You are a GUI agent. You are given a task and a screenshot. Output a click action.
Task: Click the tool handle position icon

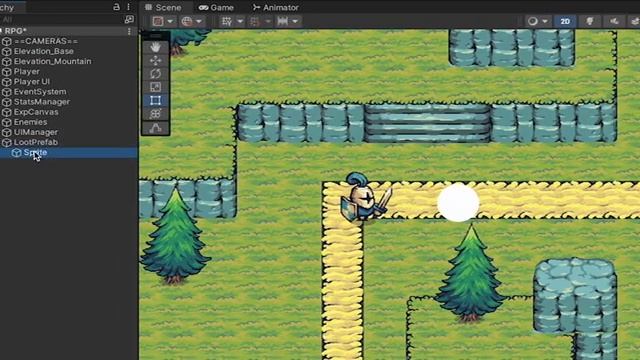[x=158, y=21]
